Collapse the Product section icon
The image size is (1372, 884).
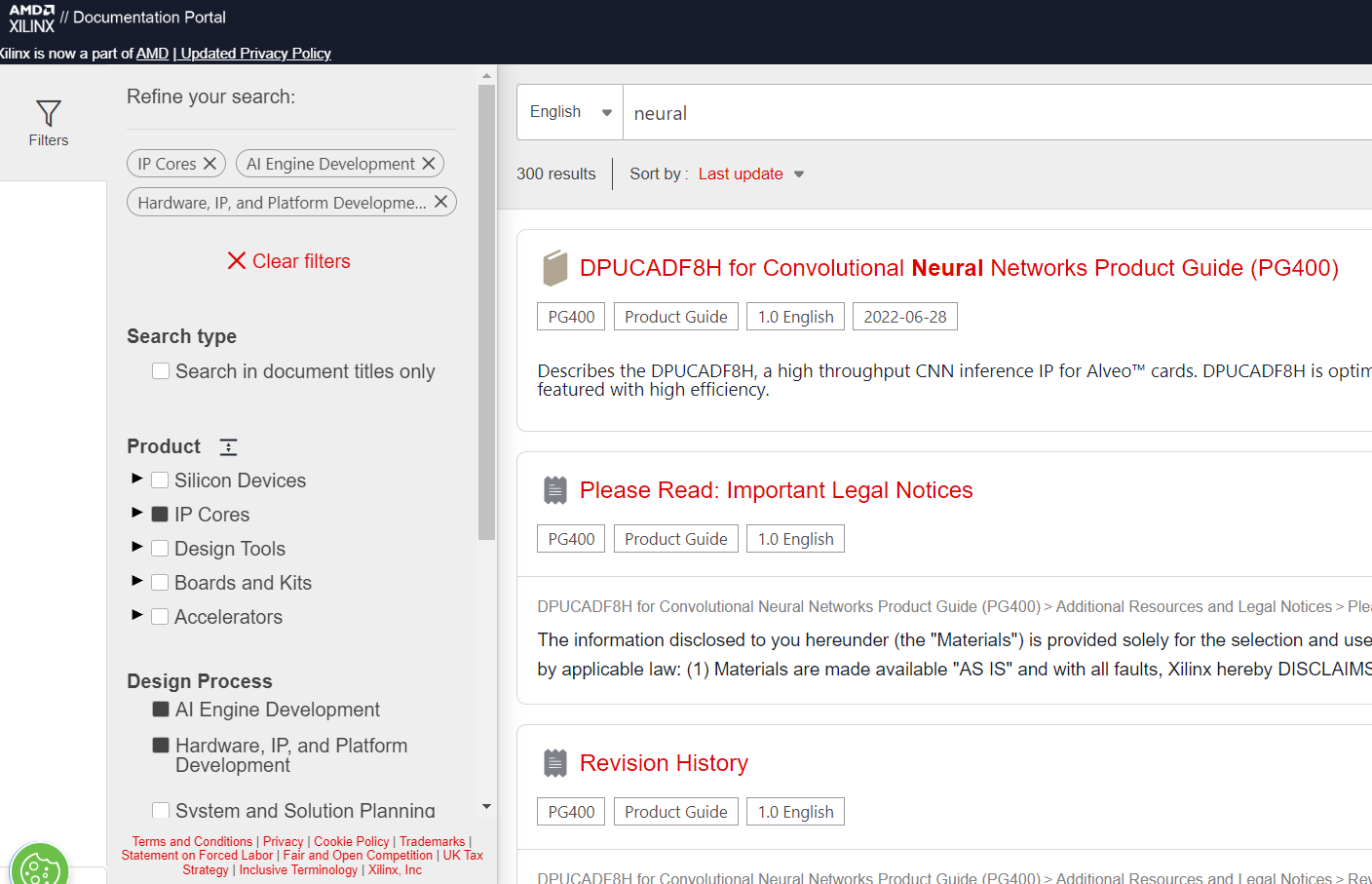click(228, 446)
